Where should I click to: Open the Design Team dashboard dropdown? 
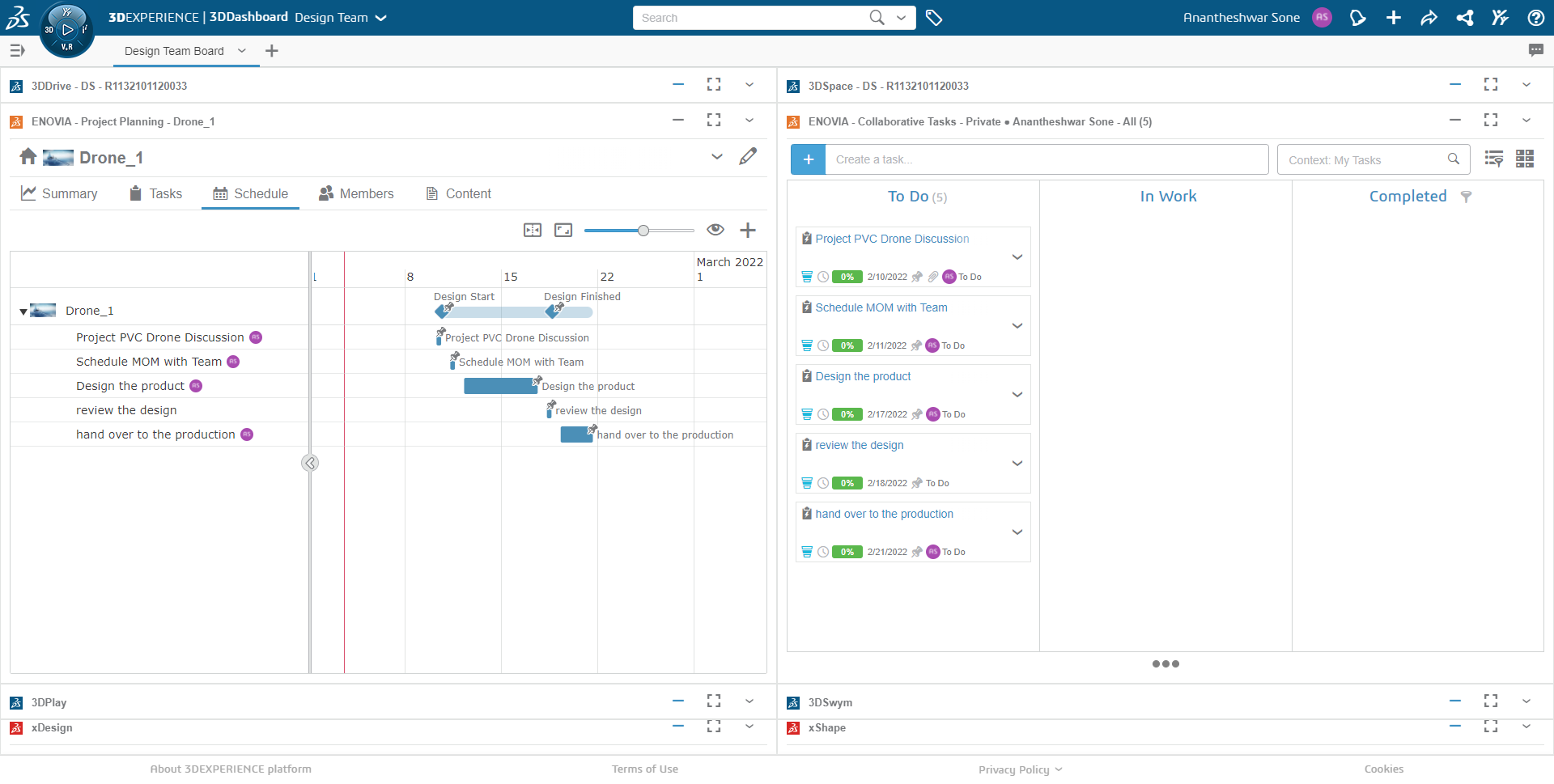pyautogui.click(x=381, y=18)
